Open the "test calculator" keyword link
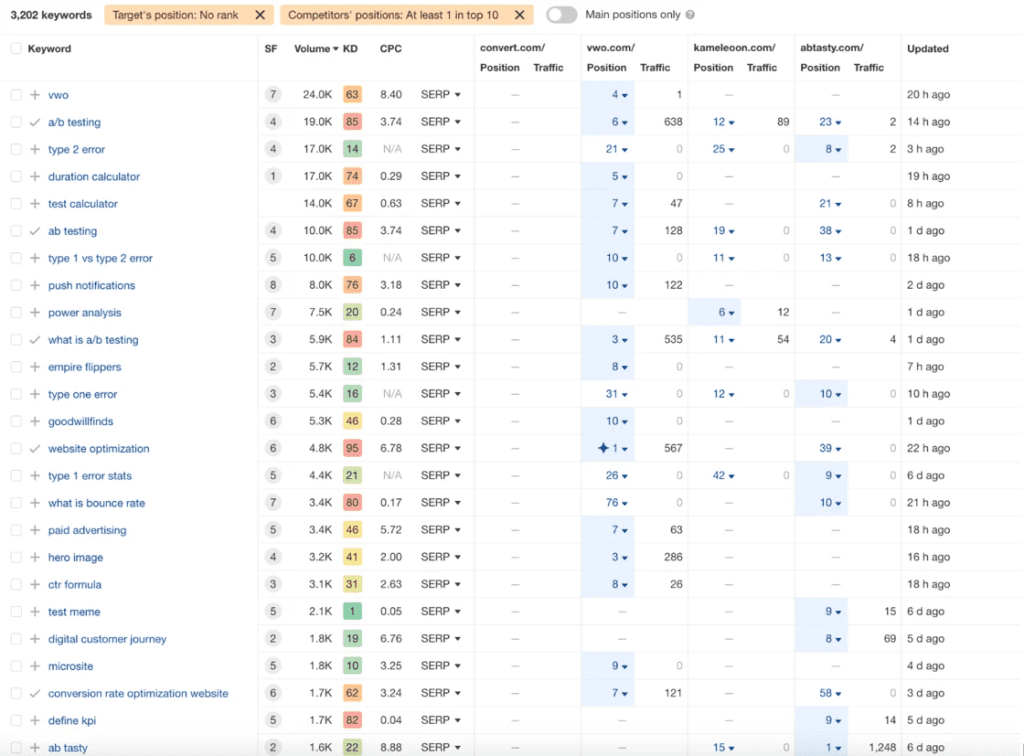This screenshot has width=1024, height=756. pyautogui.click(x=83, y=204)
